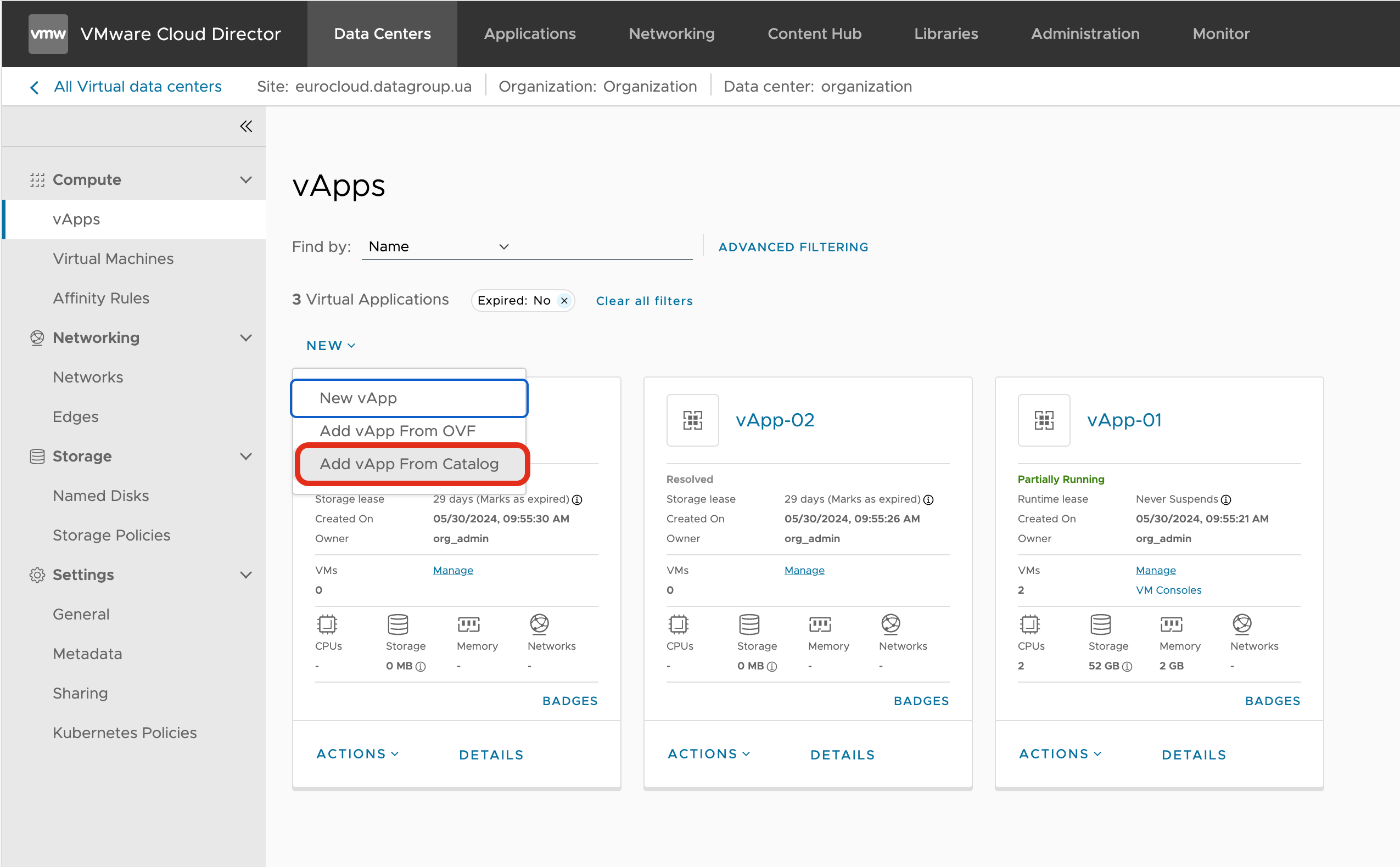Click the Compute grid icon in sidebar
The width and height of the screenshot is (1400, 867).
click(37, 180)
